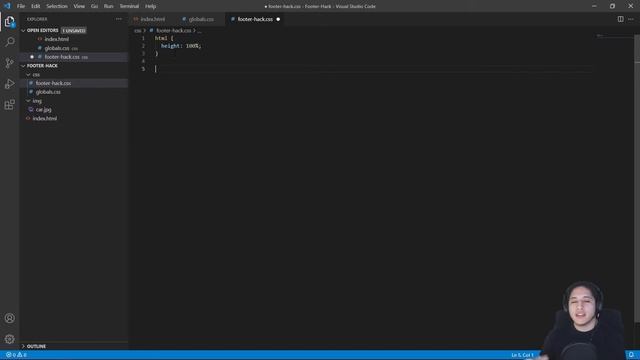This screenshot has height=360, width=640.
Task: Open the Accounts menu icon
Action: [9, 318]
